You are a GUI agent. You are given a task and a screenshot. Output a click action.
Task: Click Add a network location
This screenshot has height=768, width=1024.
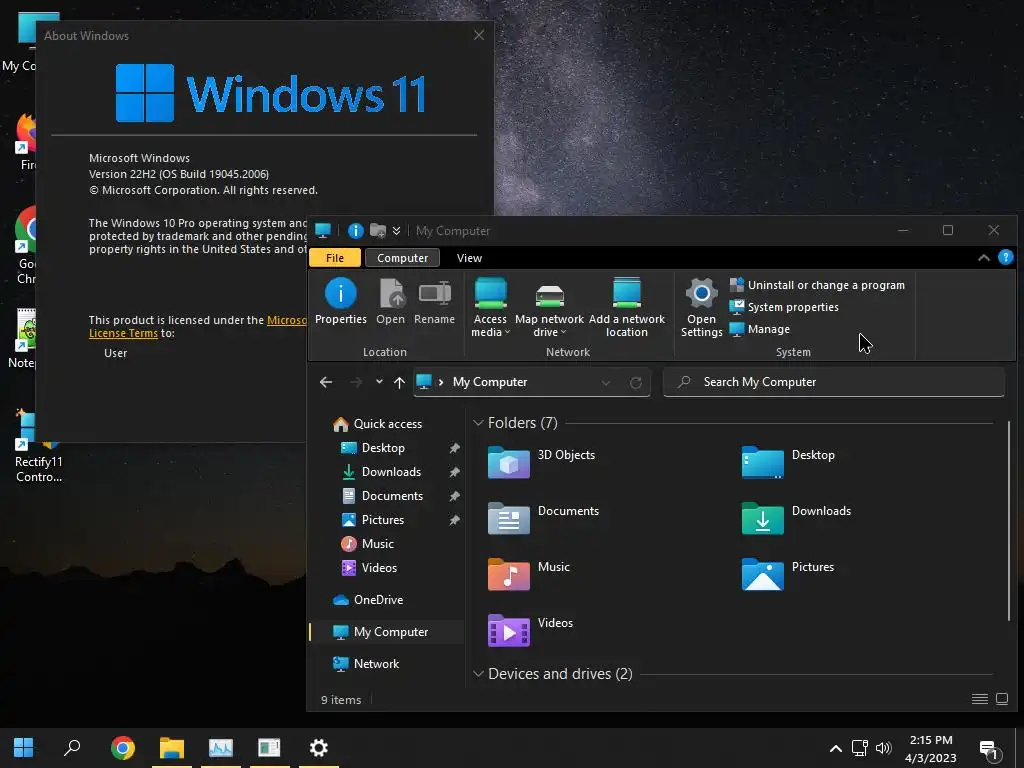[627, 307]
